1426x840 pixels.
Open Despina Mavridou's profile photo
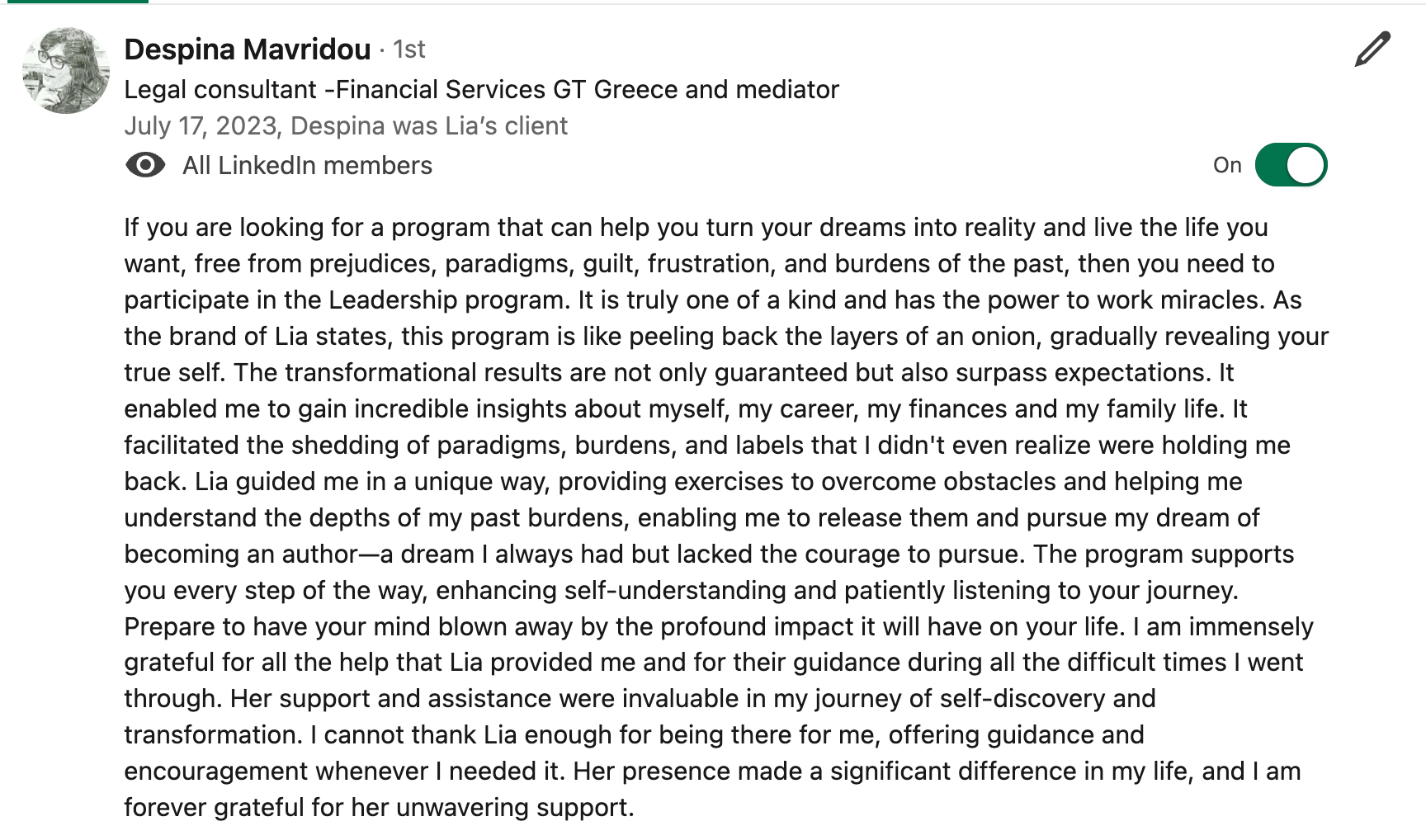66,70
